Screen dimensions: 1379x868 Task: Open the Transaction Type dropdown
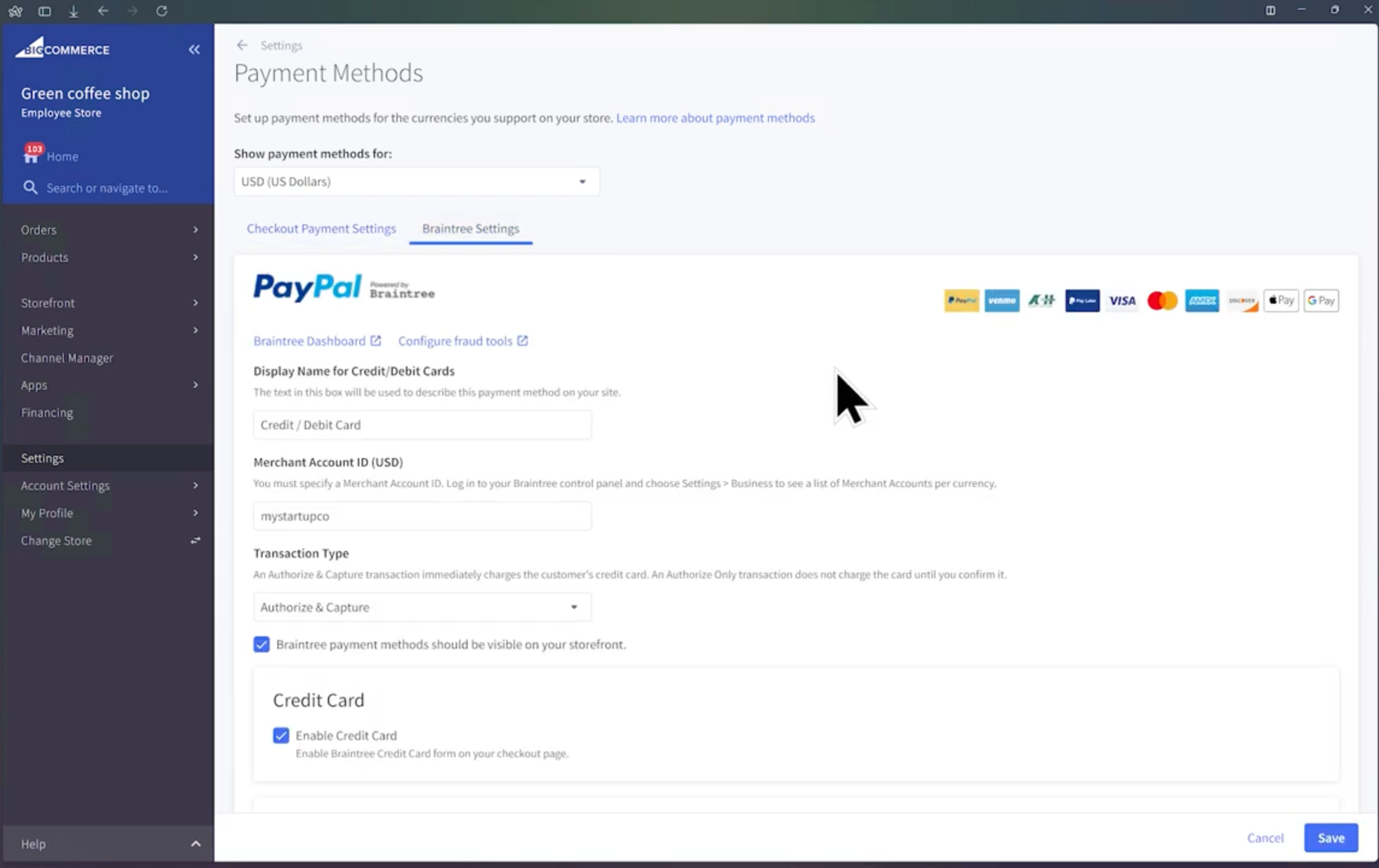(422, 607)
